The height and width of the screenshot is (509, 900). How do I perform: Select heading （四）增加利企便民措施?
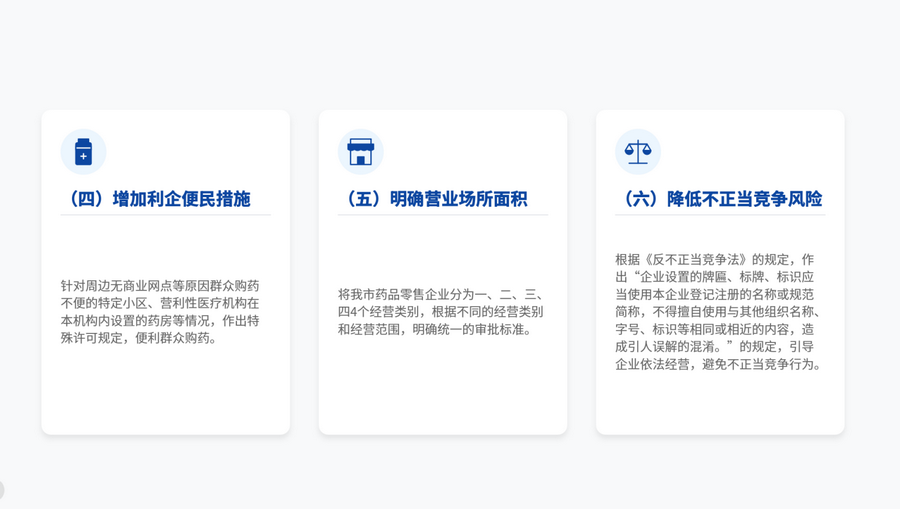point(156,199)
